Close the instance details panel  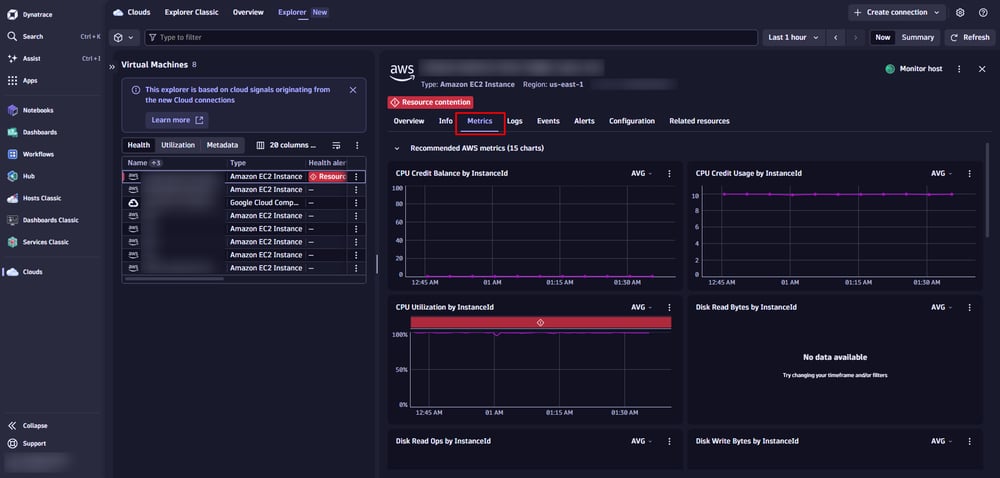tap(982, 69)
